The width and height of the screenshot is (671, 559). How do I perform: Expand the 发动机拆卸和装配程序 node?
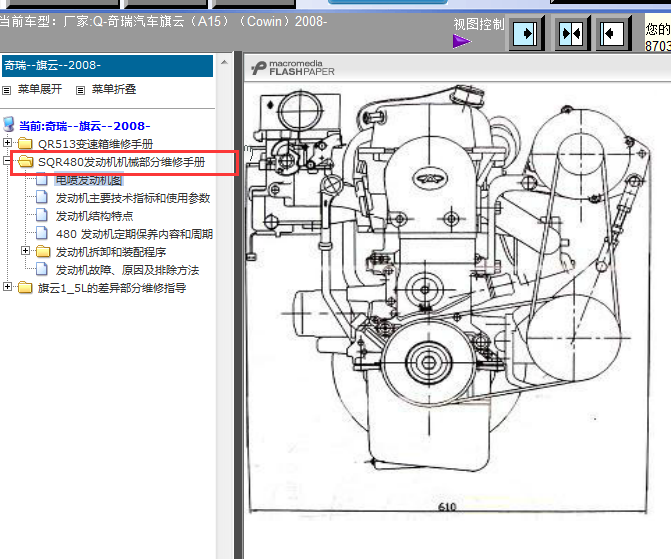(x=25, y=251)
